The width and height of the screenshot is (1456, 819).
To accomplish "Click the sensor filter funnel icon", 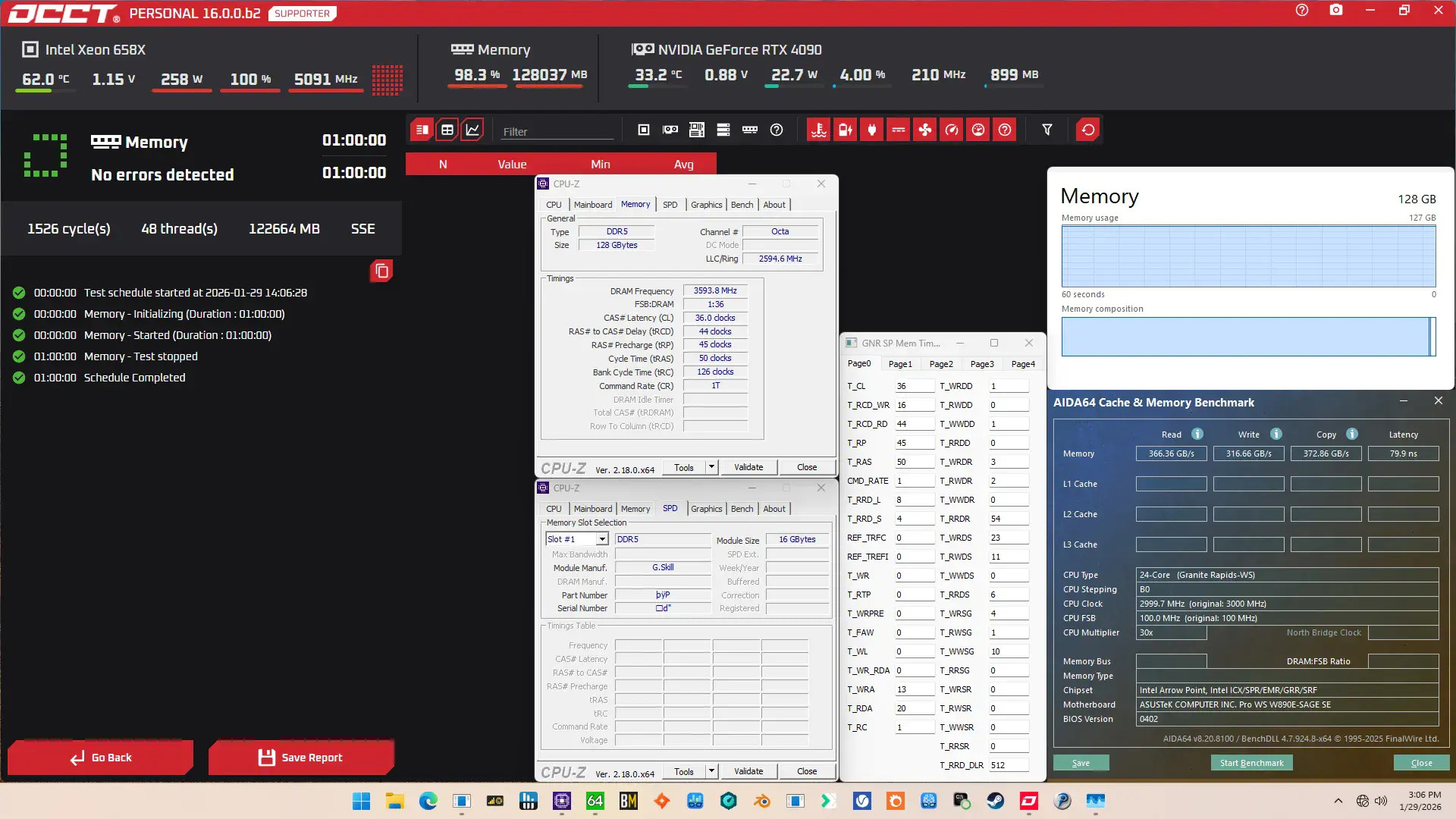I will [x=1046, y=130].
